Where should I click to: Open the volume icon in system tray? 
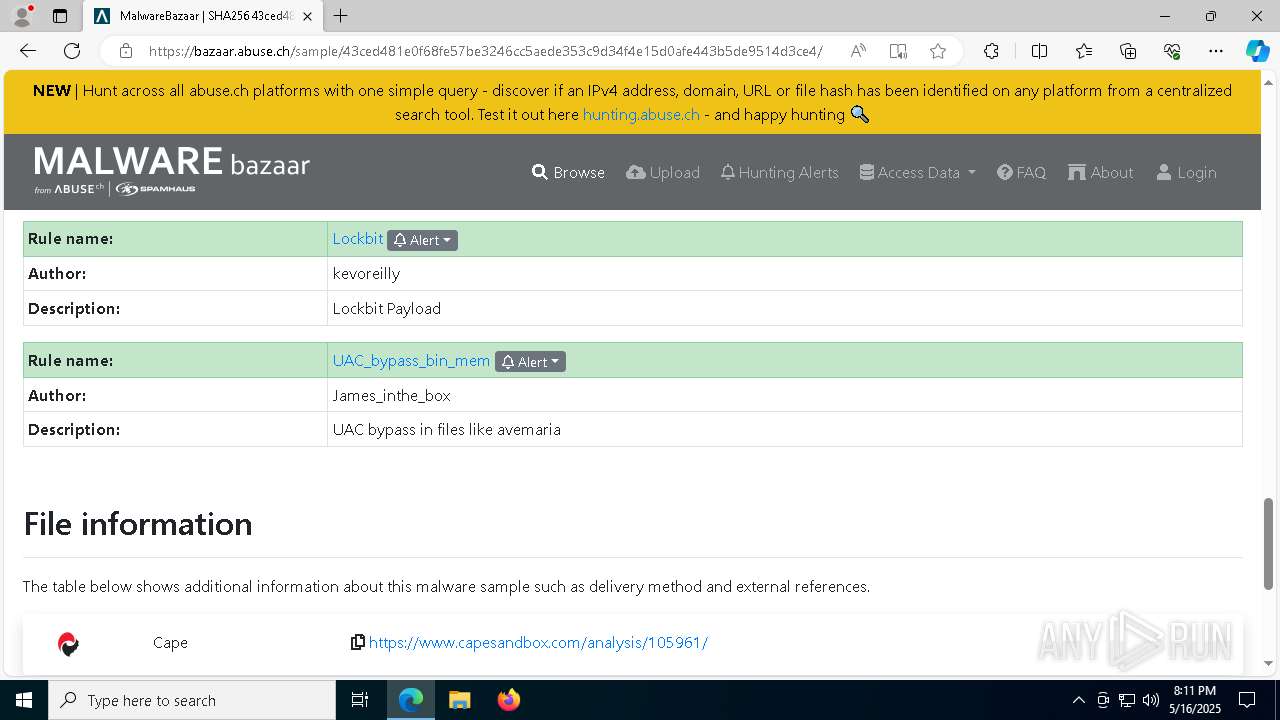click(1151, 700)
